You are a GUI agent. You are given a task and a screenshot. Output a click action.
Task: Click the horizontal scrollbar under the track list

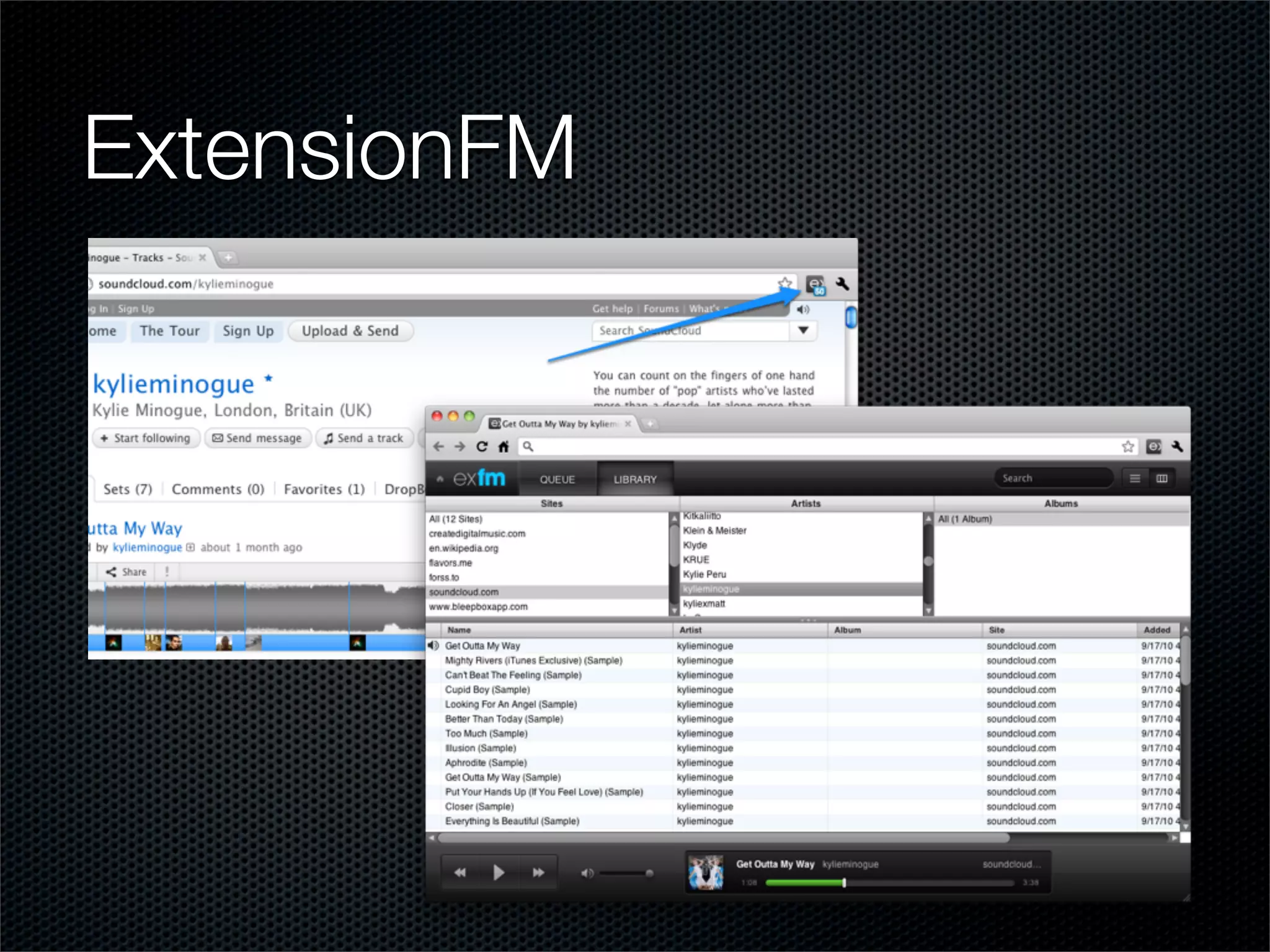coord(724,838)
